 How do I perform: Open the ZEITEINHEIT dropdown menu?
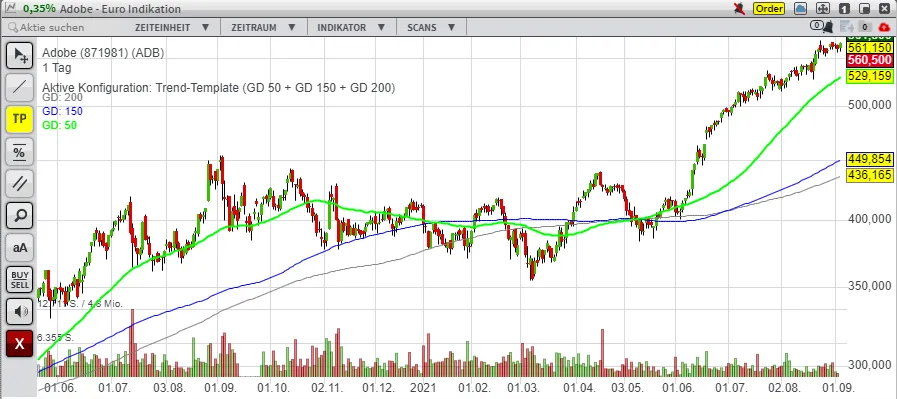pos(172,27)
